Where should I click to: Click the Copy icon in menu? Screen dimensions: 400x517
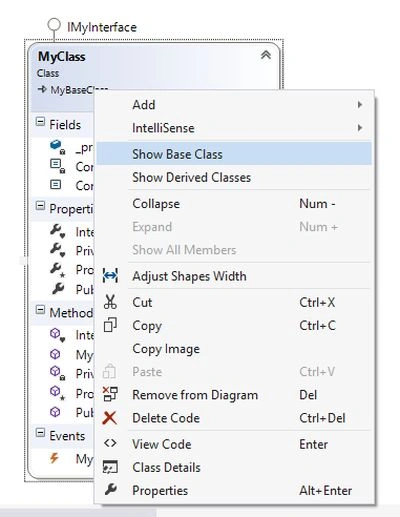(x=110, y=325)
